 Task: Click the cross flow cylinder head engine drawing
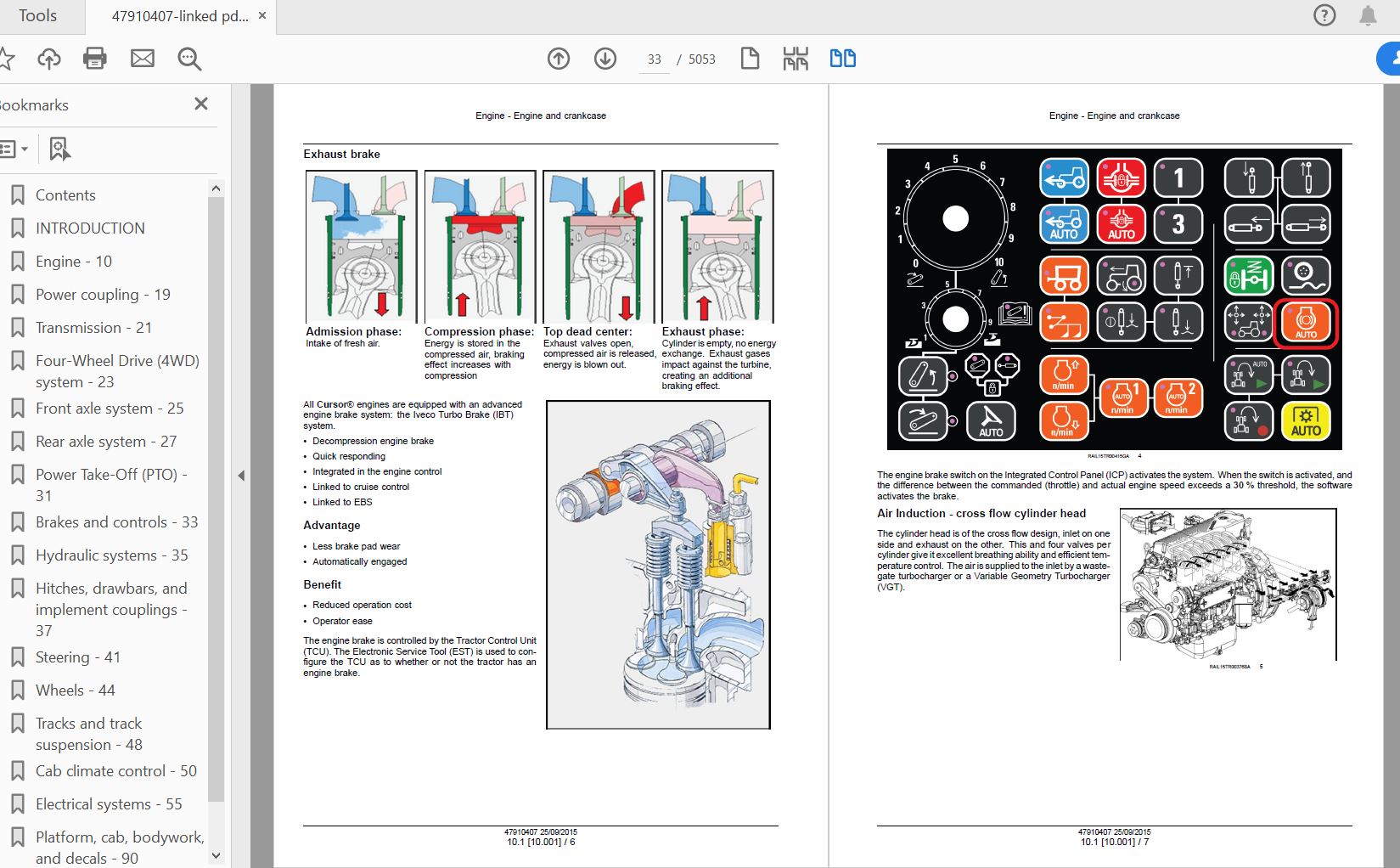click(1228, 584)
